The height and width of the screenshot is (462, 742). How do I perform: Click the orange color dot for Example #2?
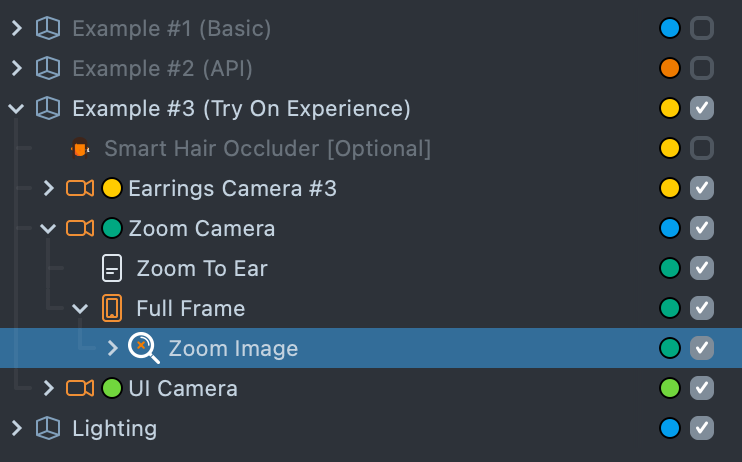click(670, 68)
